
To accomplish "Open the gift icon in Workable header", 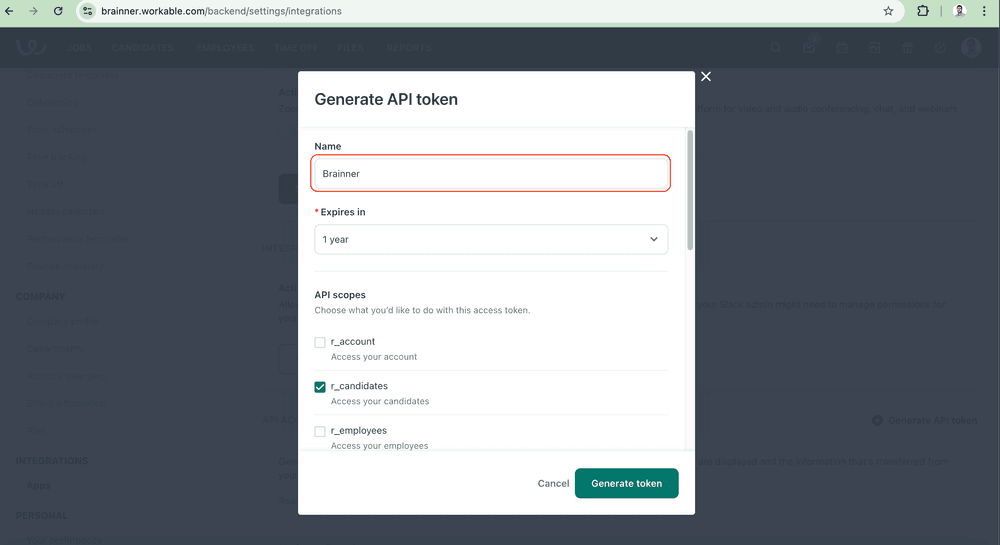I will pos(908,48).
